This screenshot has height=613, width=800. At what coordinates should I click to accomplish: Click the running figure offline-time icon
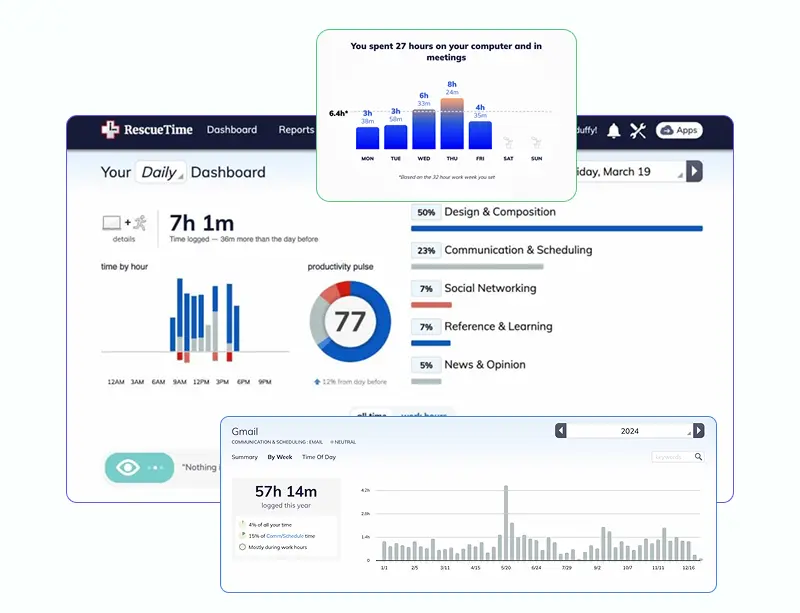tap(140, 222)
